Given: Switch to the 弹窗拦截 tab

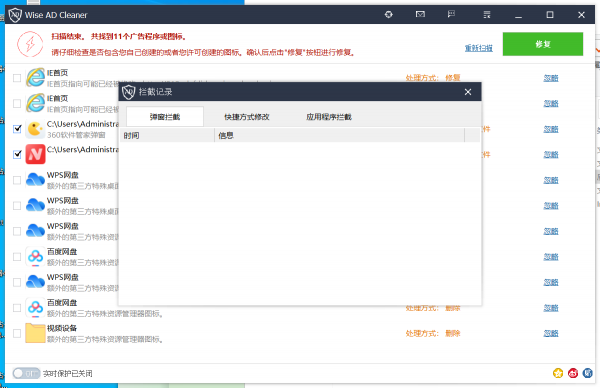Looking at the screenshot, I should [x=165, y=117].
